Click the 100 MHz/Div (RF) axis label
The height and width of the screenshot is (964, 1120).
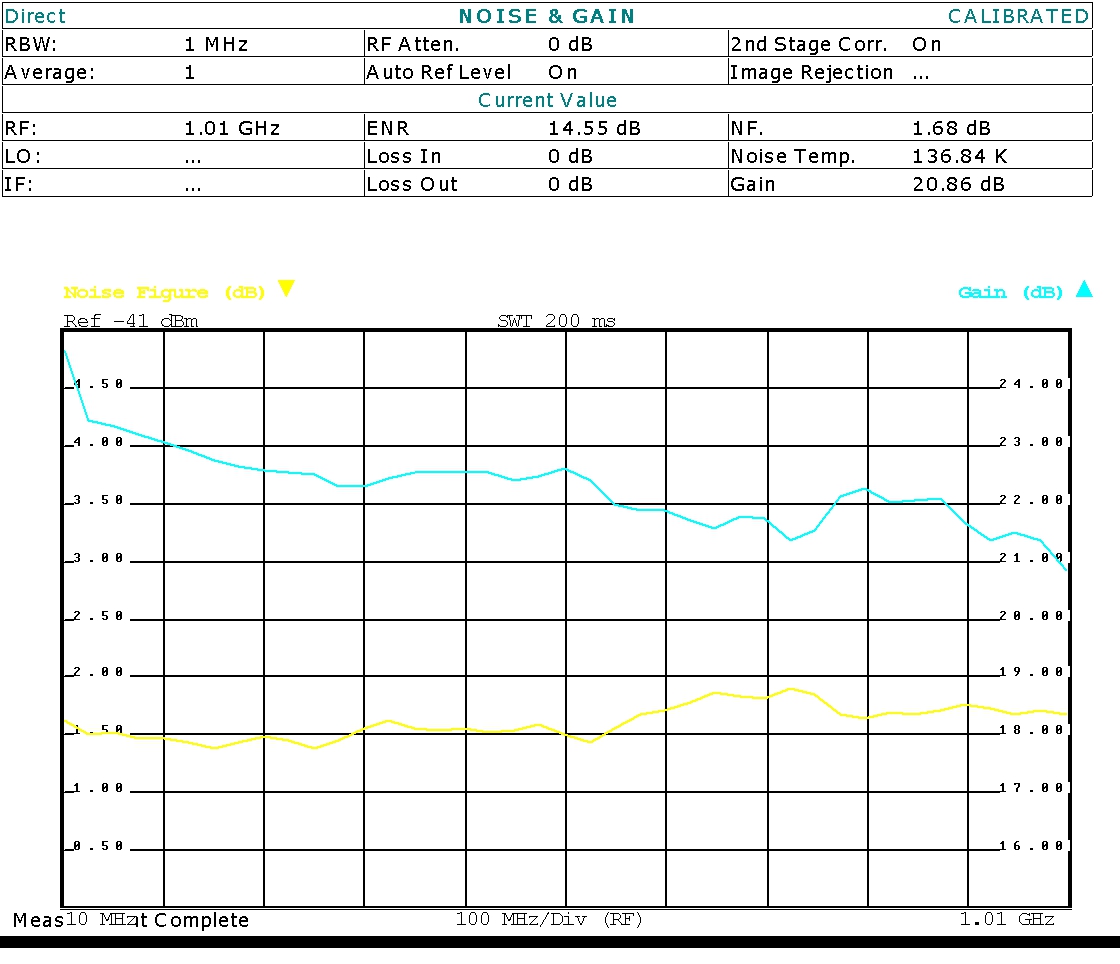coord(549,919)
